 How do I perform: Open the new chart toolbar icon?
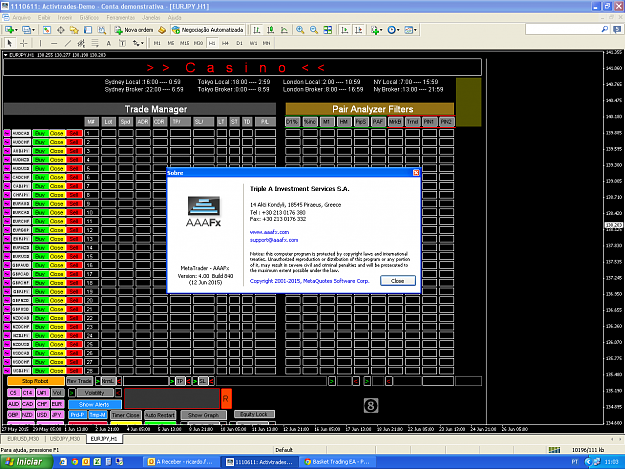pos(10,30)
